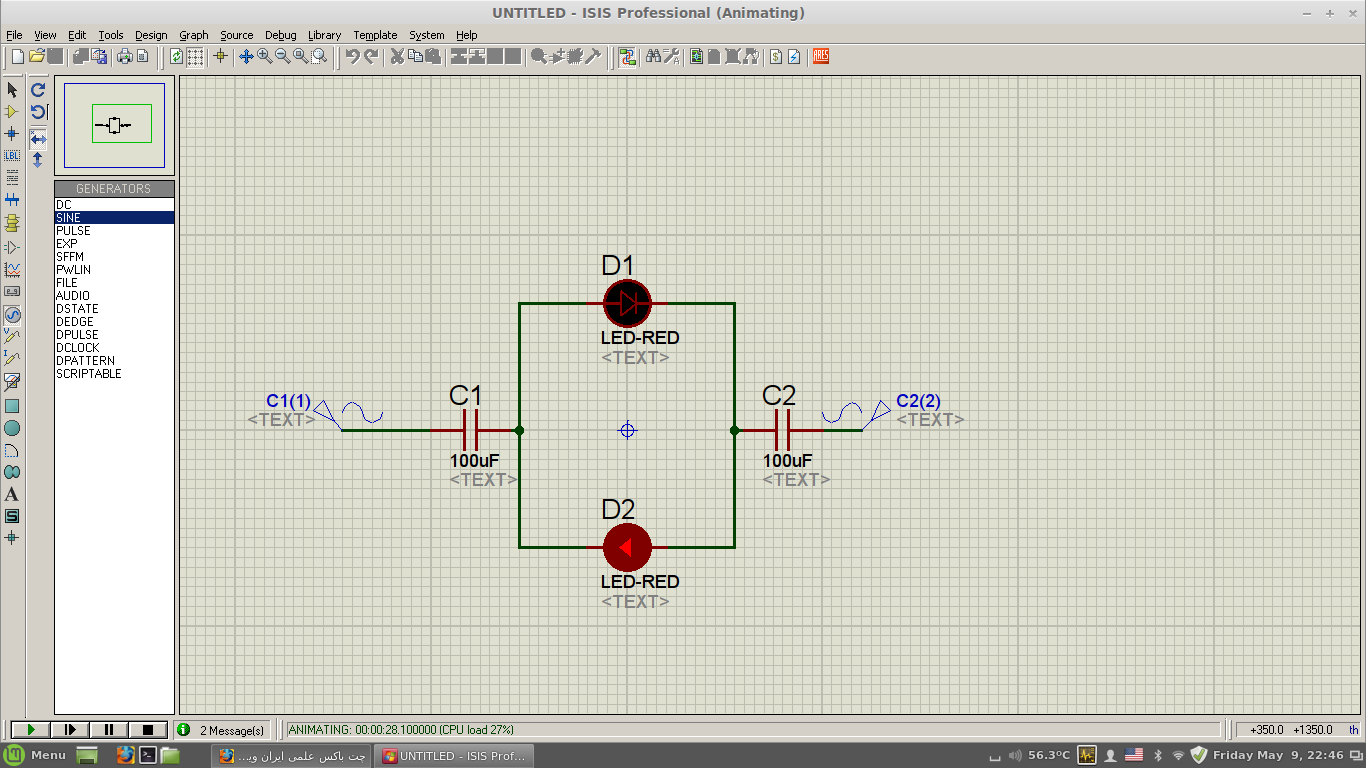The height and width of the screenshot is (768, 1366).
Task: Select the 2D circle graphics tool
Action: point(12,428)
